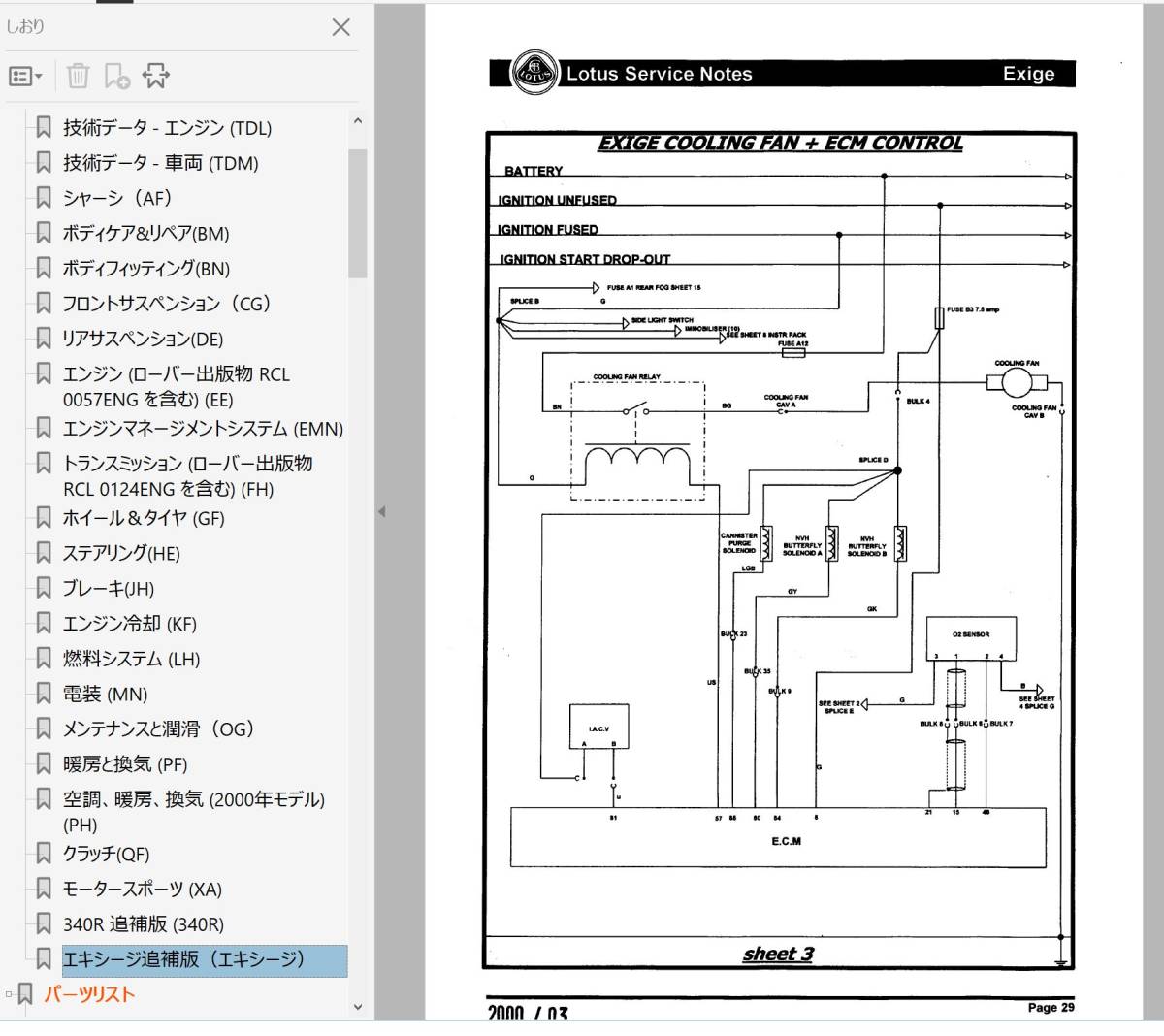Find the current bookmark icon
The width and height of the screenshot is (1164, 1036).
(155, 76)
